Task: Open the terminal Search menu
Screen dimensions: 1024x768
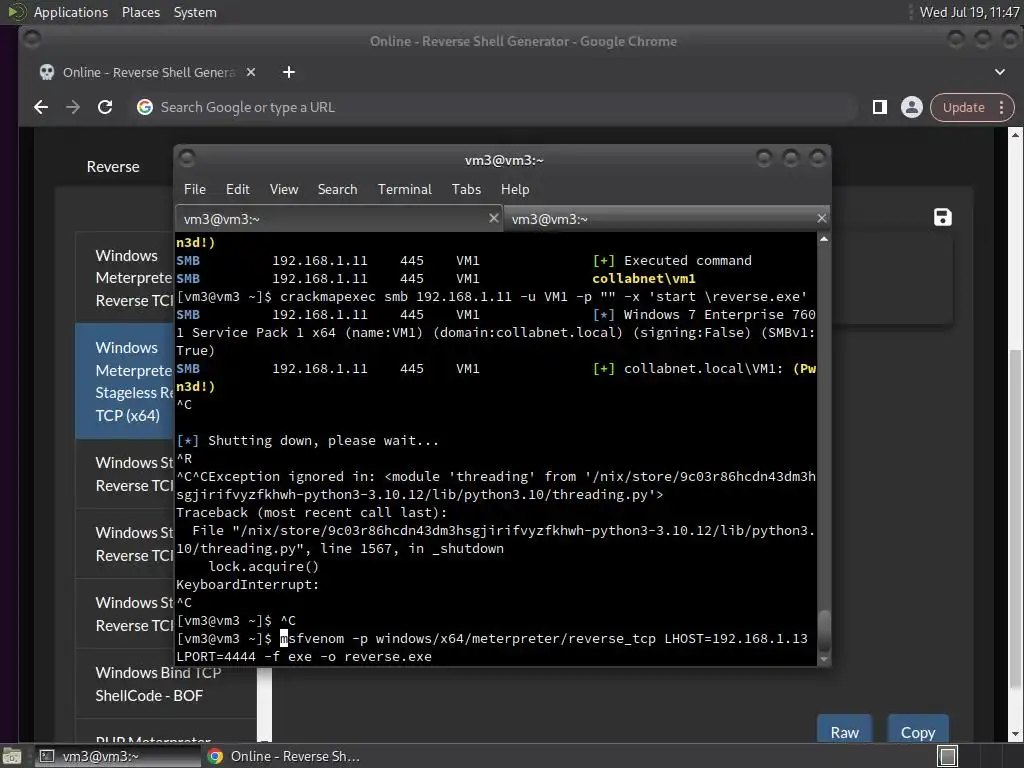Action: pyautogui.click(x=337, y=189)
